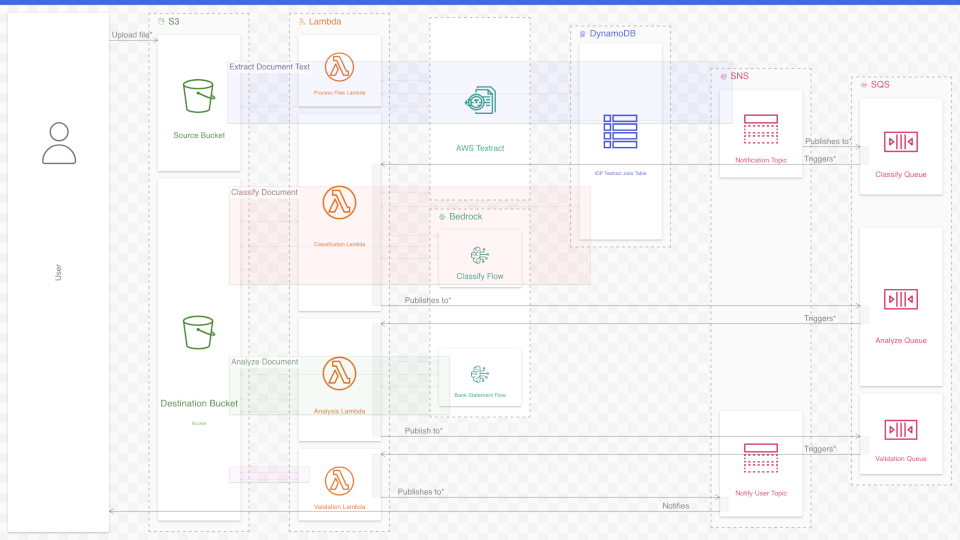Select the Source Bucket S3 bucket icon
The height and width of the screenshot is (540, 960).
[x=199, y=96]
